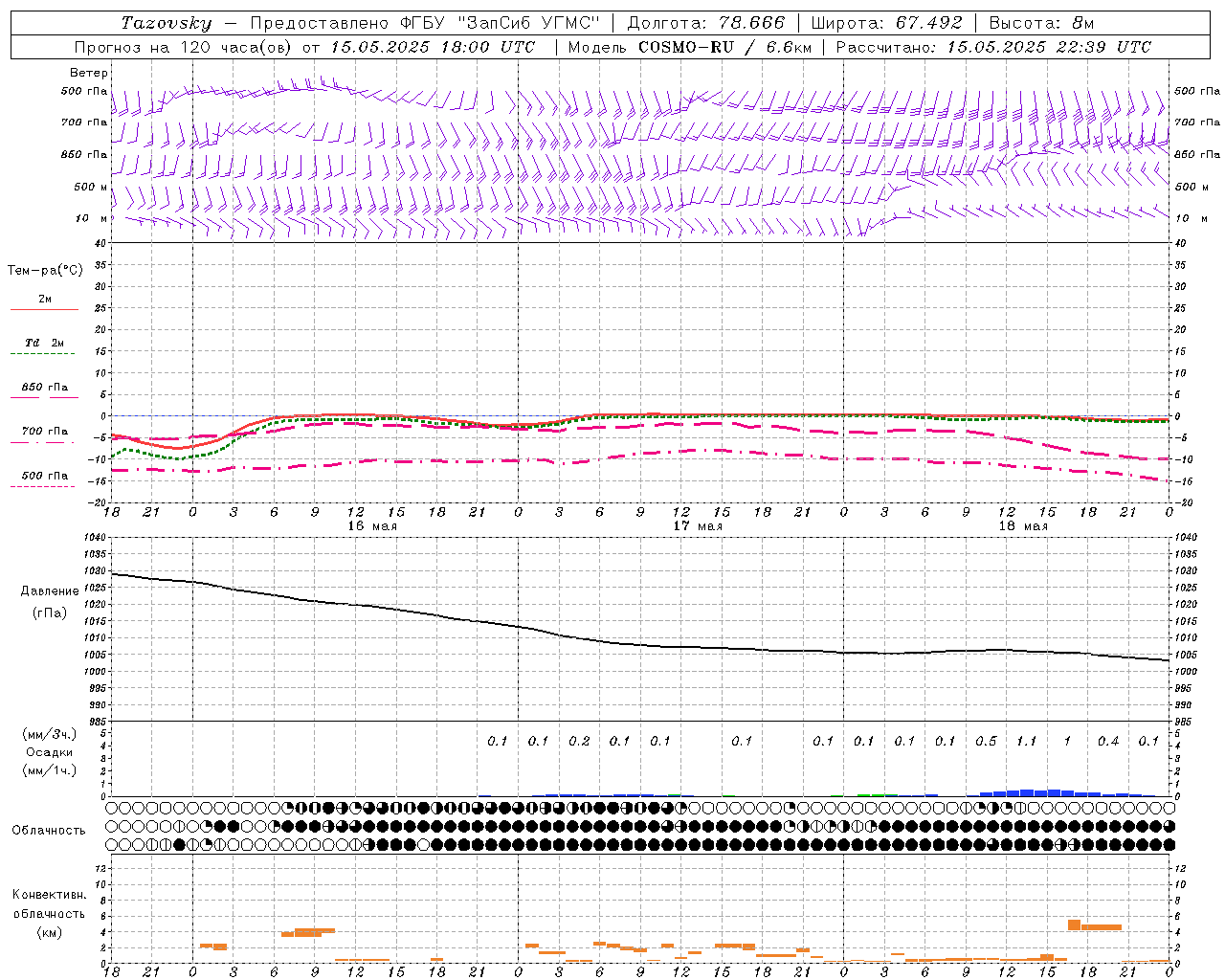The height and width of the screenshot is (980, 1225).
Task: Click the '500 м' wind level label on left axis
Action: pyautogui.click(x=91, y=187)
